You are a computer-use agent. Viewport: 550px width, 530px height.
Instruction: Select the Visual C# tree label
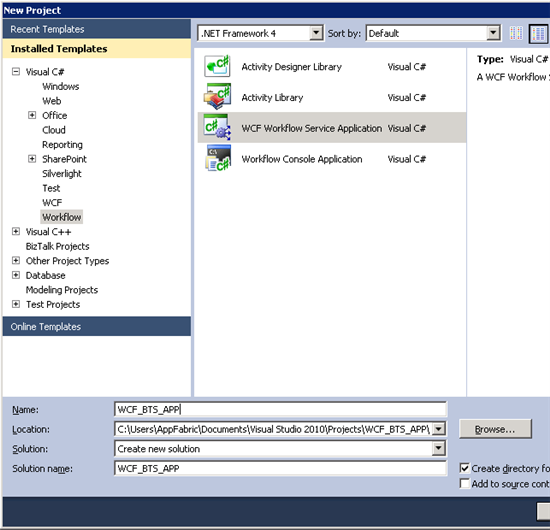(x=45, y=72)
